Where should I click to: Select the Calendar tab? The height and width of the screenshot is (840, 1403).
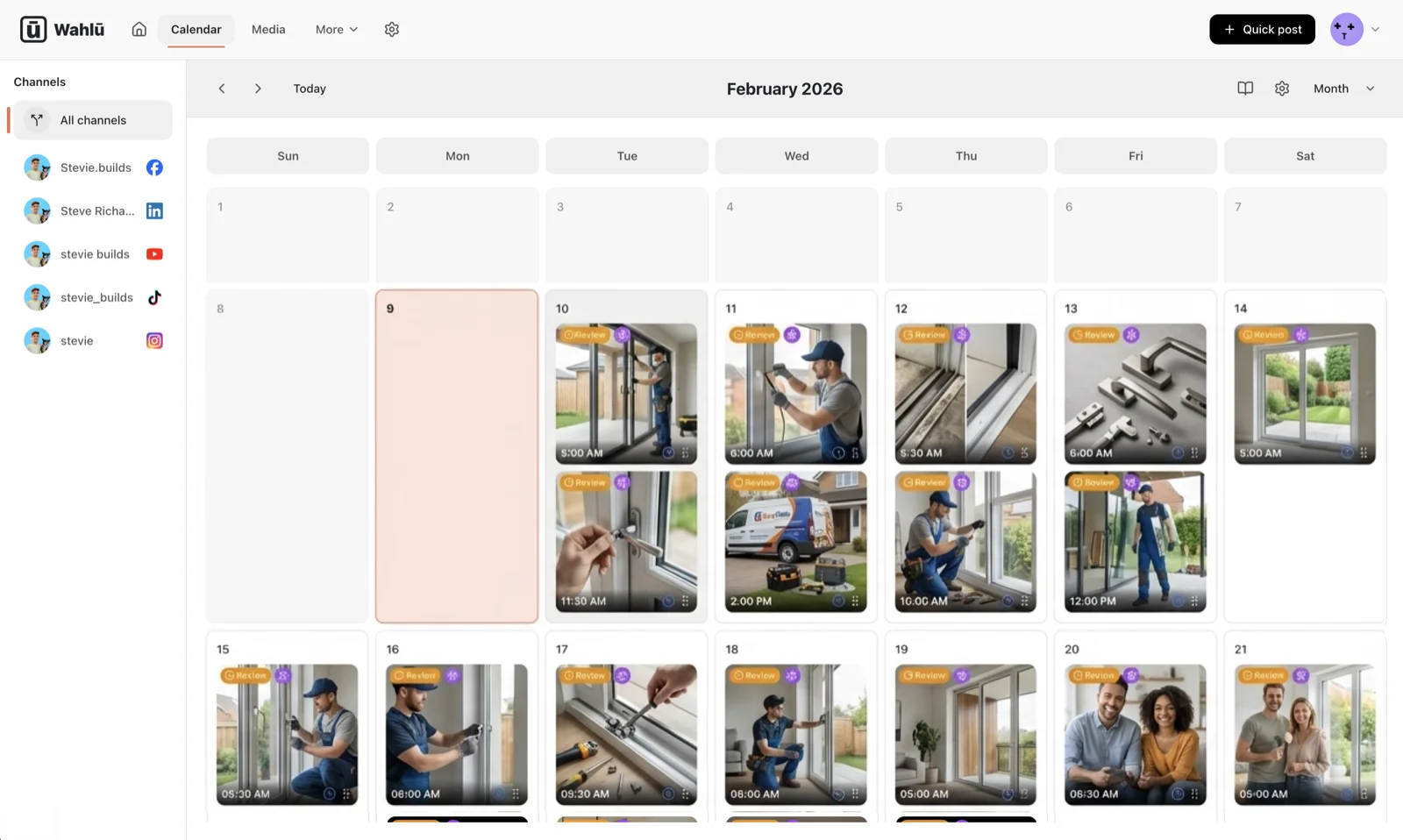(196, 29)
